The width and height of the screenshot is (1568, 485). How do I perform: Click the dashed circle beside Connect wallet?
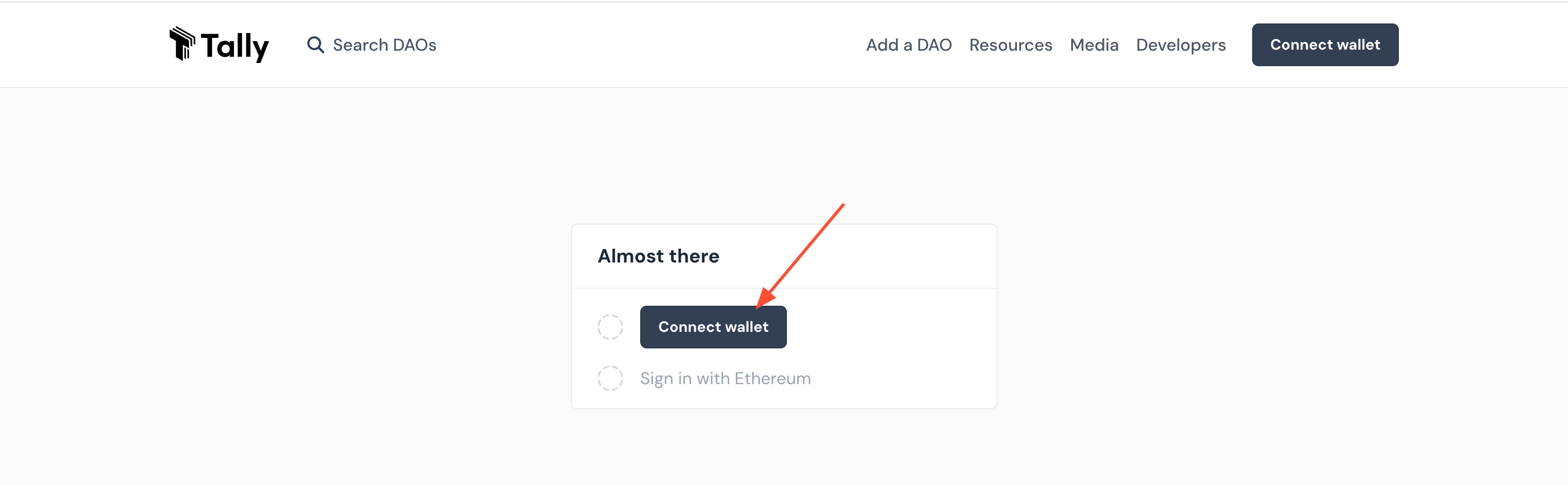coord(610,327)
